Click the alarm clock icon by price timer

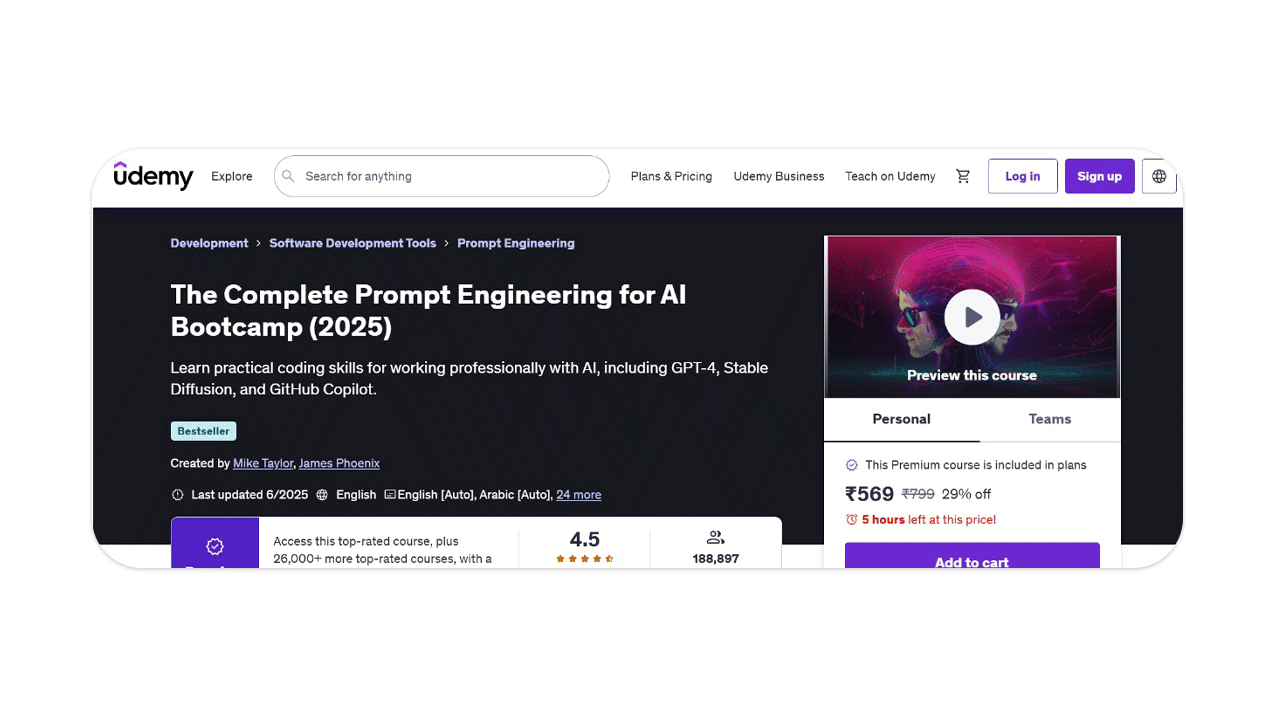tap(852, 520)
